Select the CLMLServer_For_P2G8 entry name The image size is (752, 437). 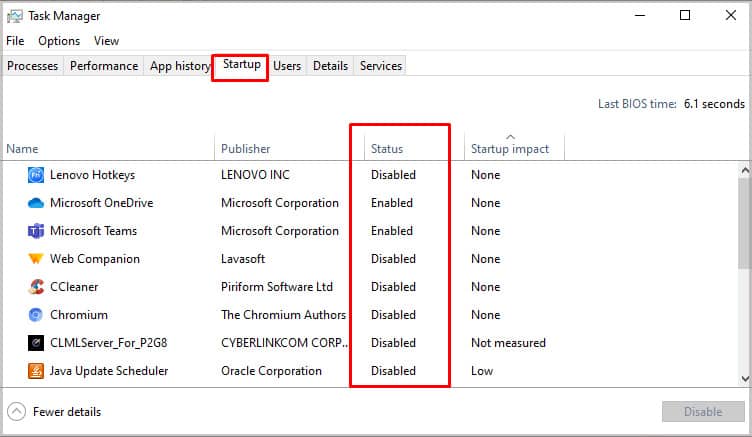tap(108, 343)
